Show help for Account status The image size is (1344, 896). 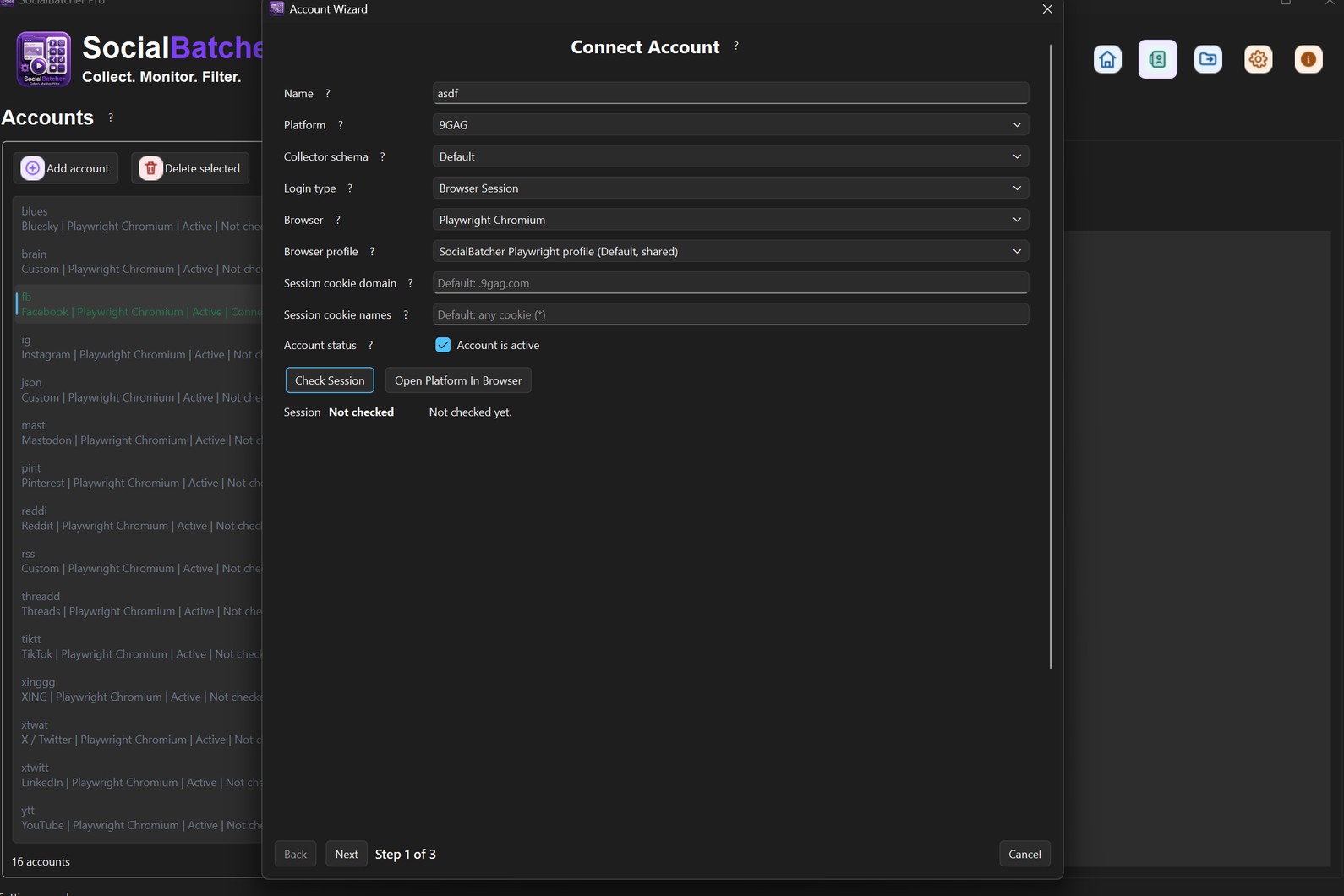pos(370,345)
